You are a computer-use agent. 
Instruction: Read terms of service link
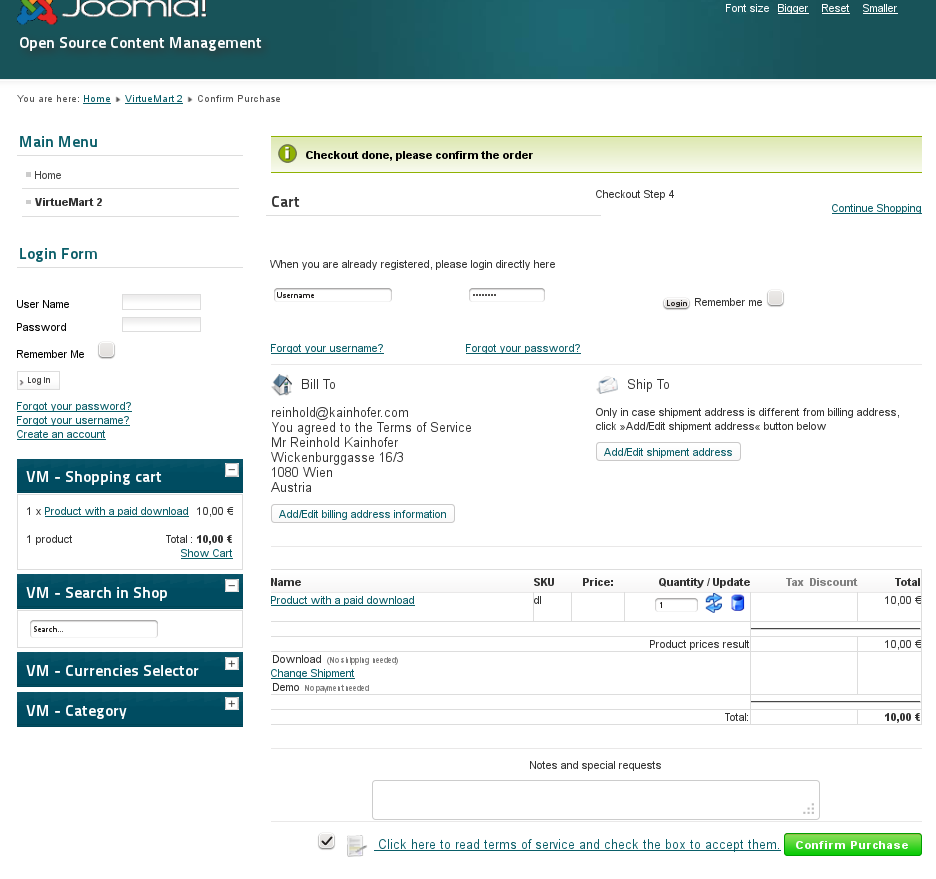point(577,844)
